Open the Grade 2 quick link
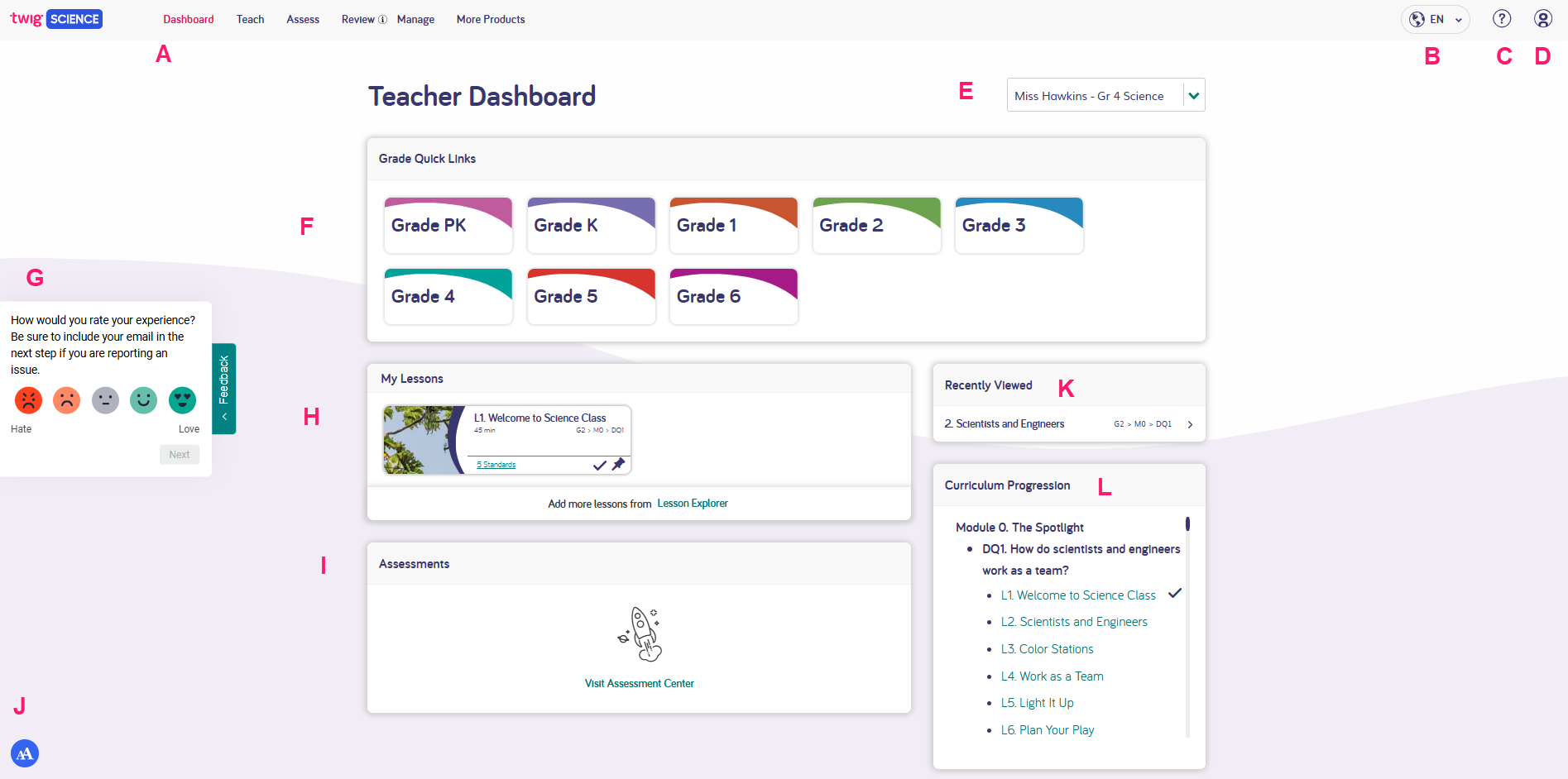The image size is (1568, 779). click(877, 225)
